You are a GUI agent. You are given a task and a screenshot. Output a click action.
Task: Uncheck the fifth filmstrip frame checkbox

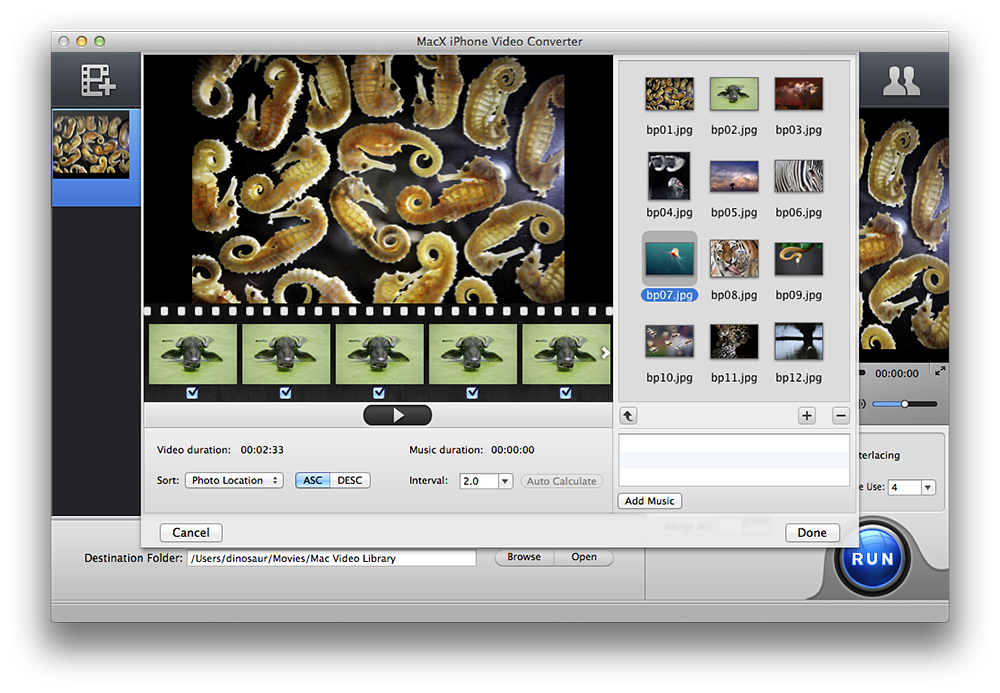click(x=566, y=393)
